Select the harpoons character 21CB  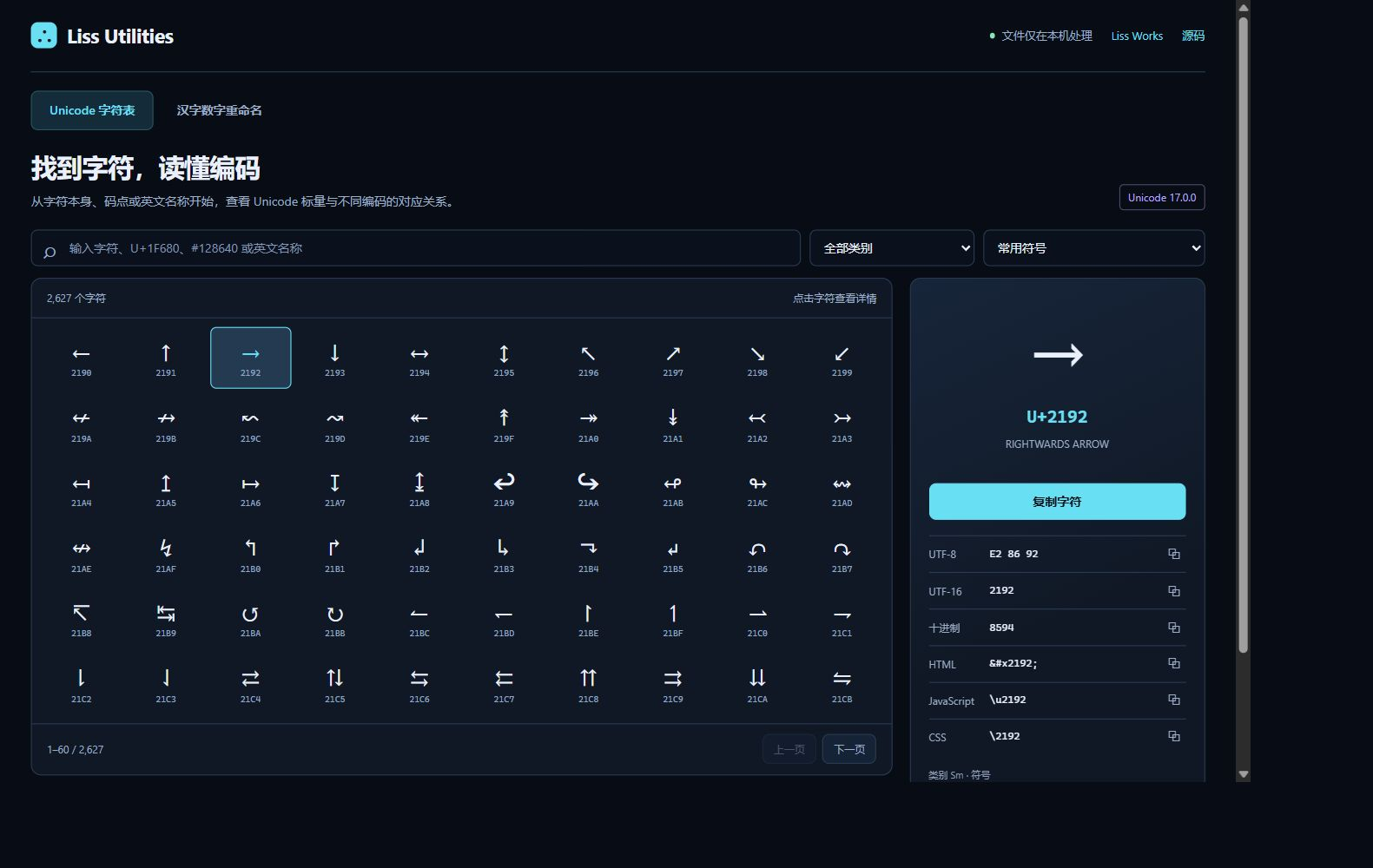pos(842,684)
